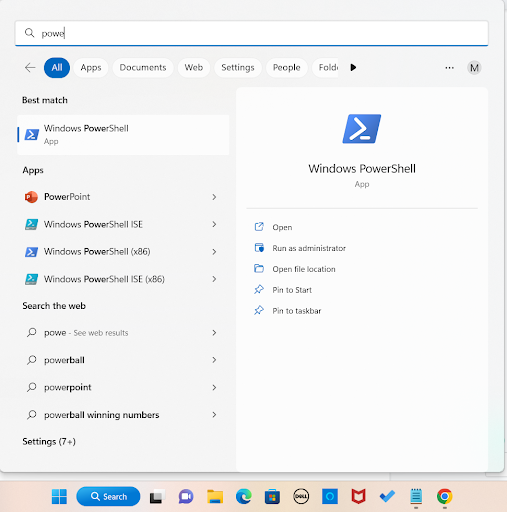Click the large PowerShell icon in the preview pane
The height and width of the screenshot is (512, 507).
(x=362, y=129)
